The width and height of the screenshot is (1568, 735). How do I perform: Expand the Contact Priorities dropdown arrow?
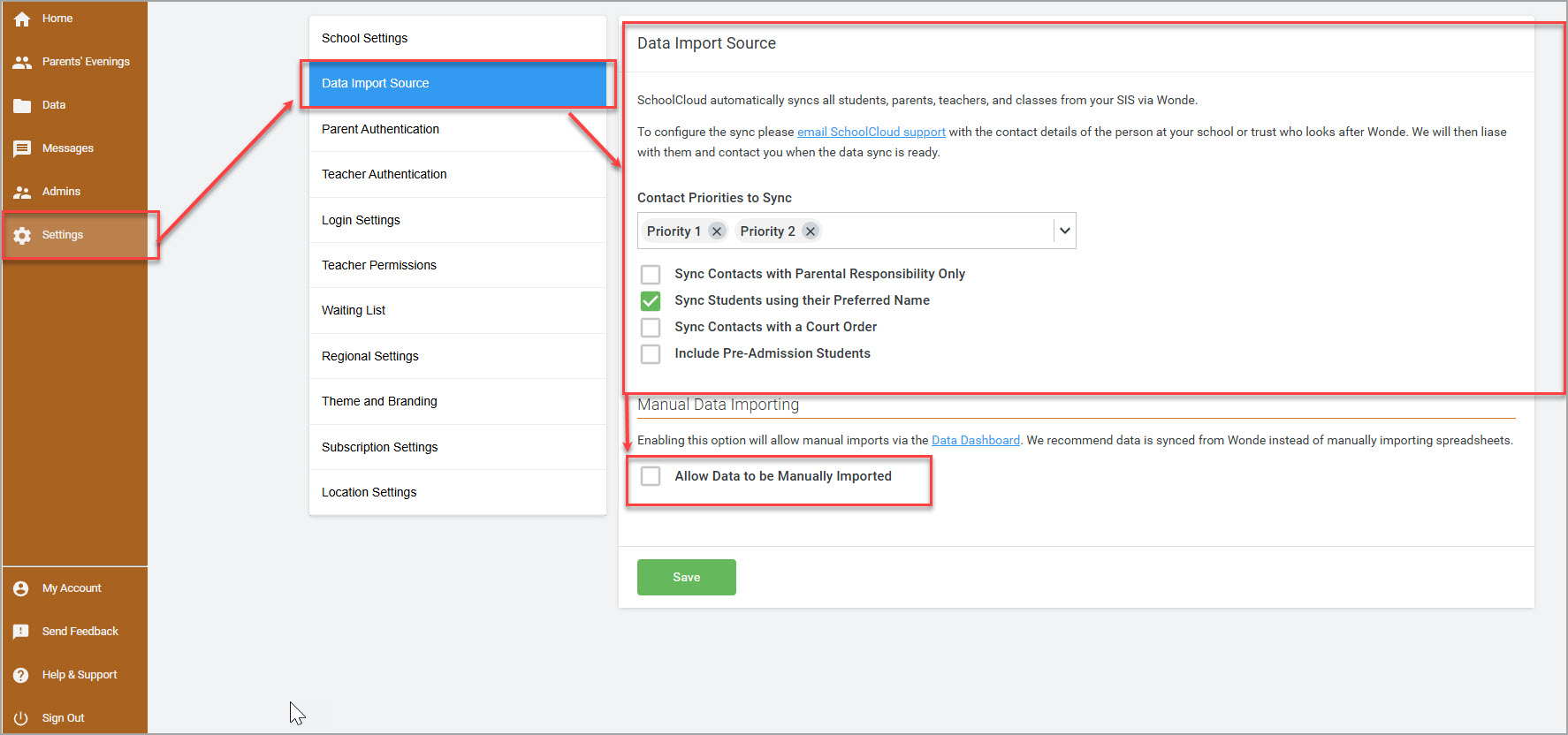pos(1065,231)
